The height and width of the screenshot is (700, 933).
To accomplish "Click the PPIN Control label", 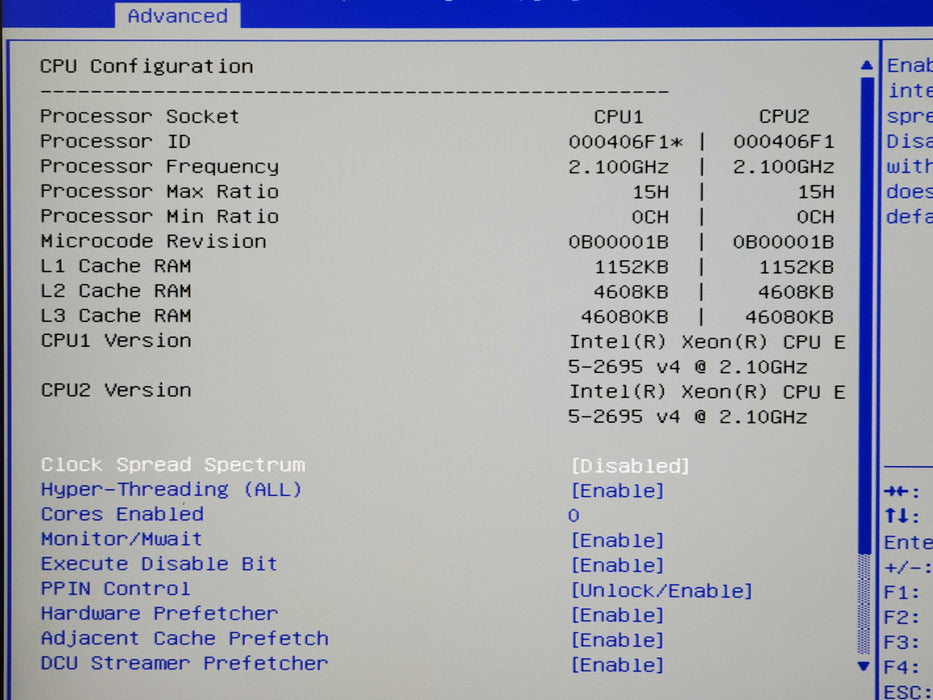I will pos(115,589).
